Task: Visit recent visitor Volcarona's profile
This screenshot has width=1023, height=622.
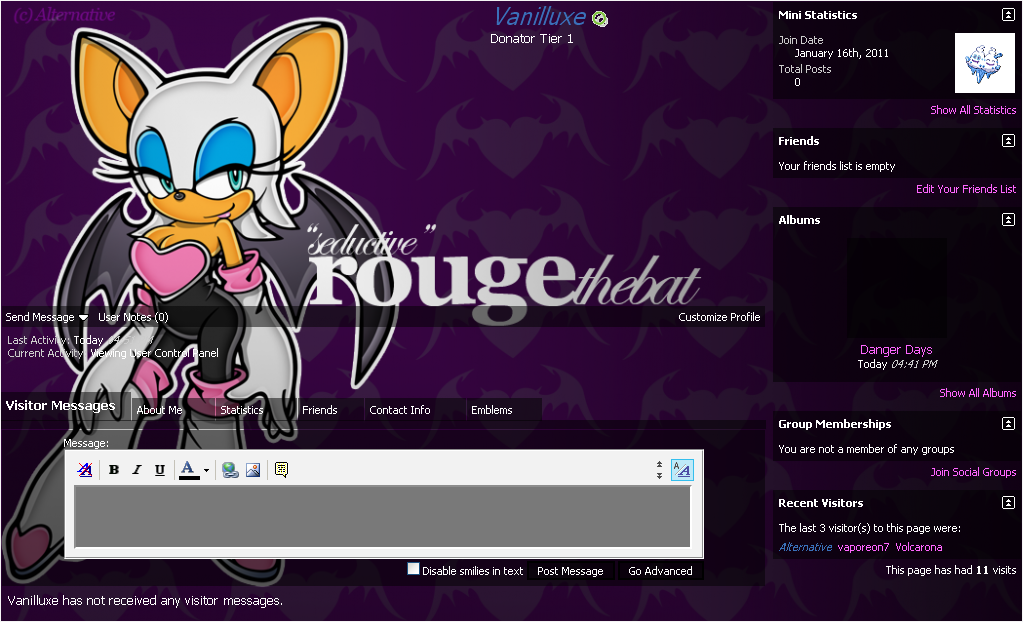Action: pyautogui.click(x=919, y=547)
